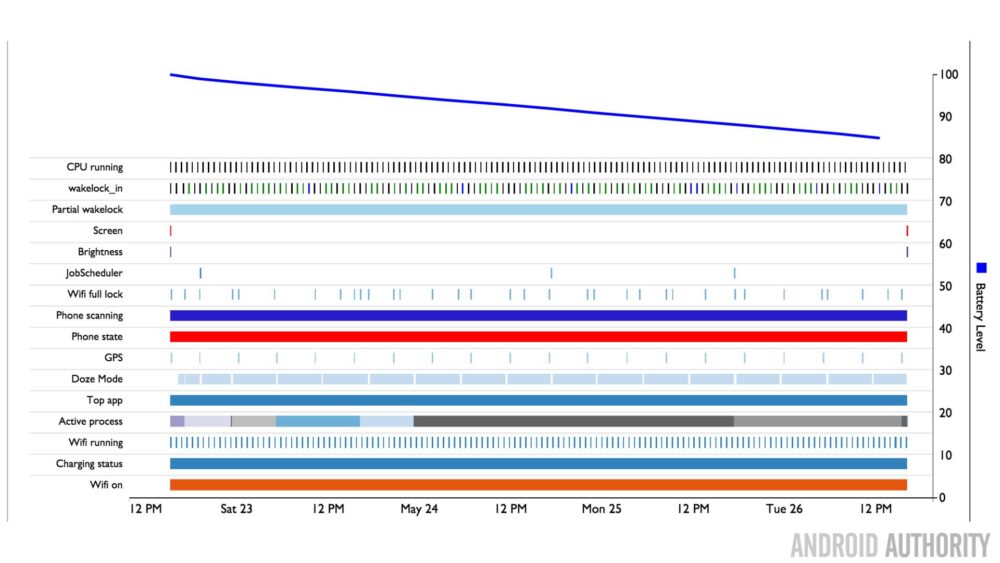Image resolution: width=1000 pixels, height=563 pixels.
Task: Select the CPU running row label
Action: (x=94, y=167)
